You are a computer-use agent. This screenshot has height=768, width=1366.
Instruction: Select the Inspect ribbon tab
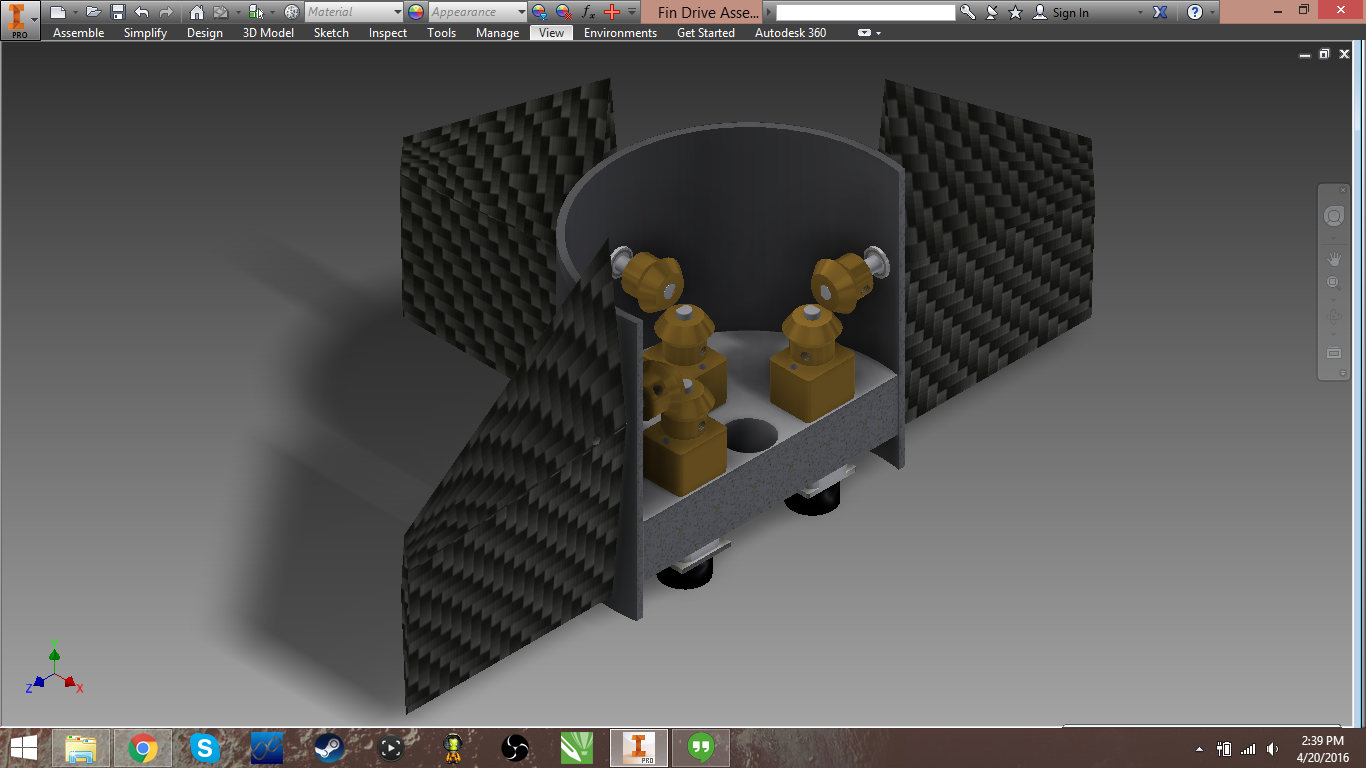[x=388, y=33]
